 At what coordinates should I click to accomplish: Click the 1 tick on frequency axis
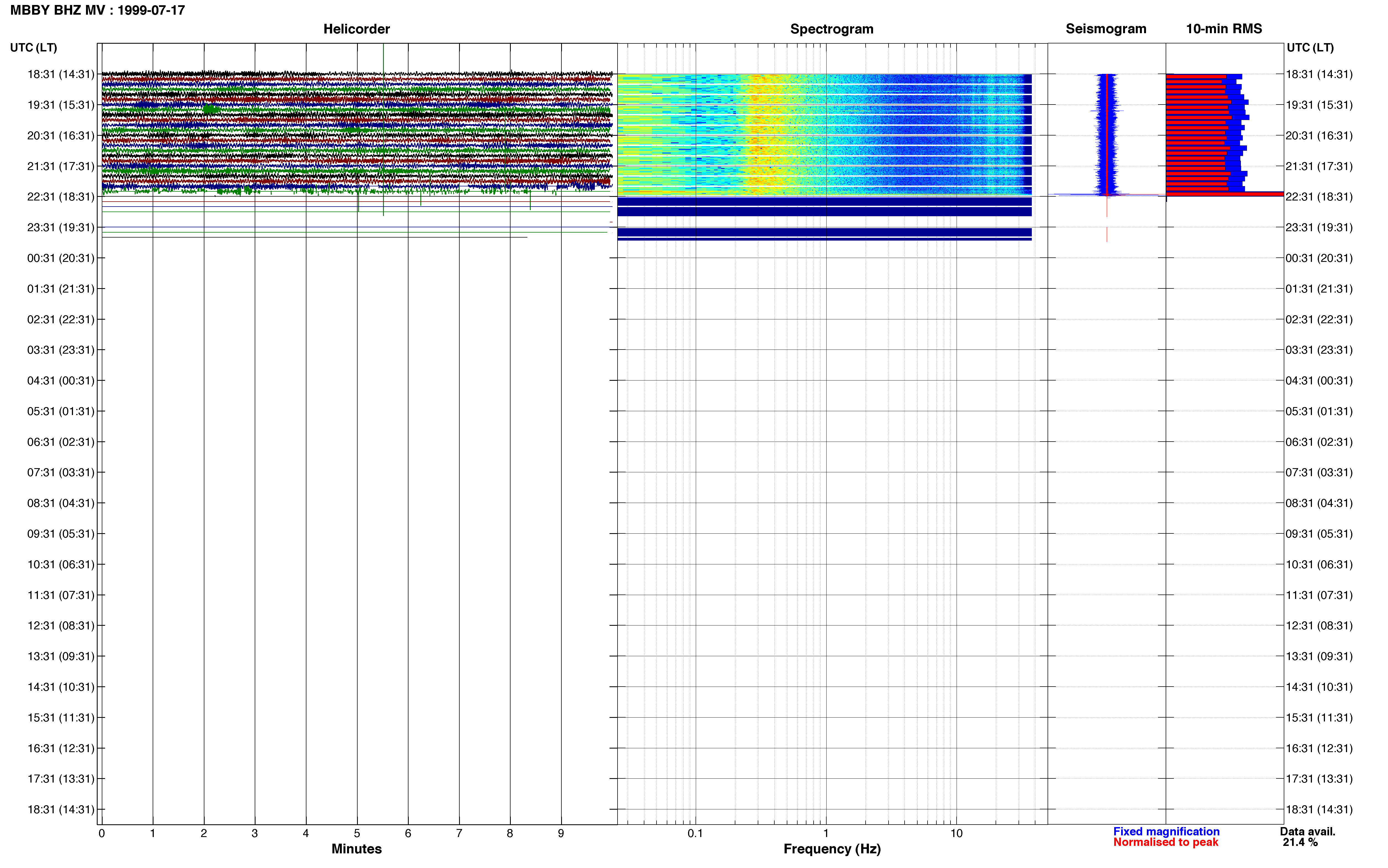point(826,833)
